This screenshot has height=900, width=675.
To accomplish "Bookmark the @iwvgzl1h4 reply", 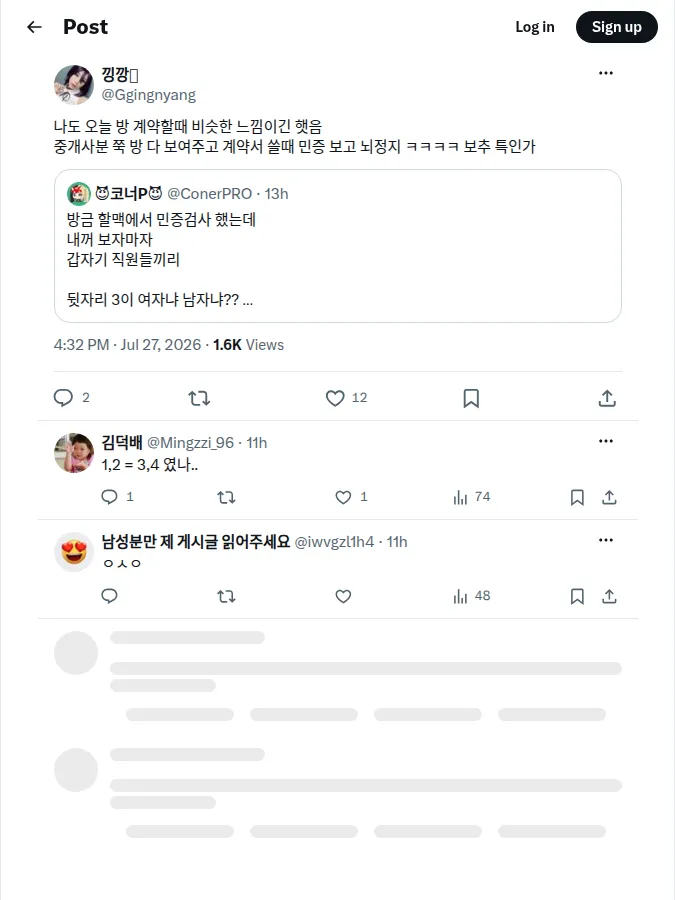I will (x=577, y=596).
